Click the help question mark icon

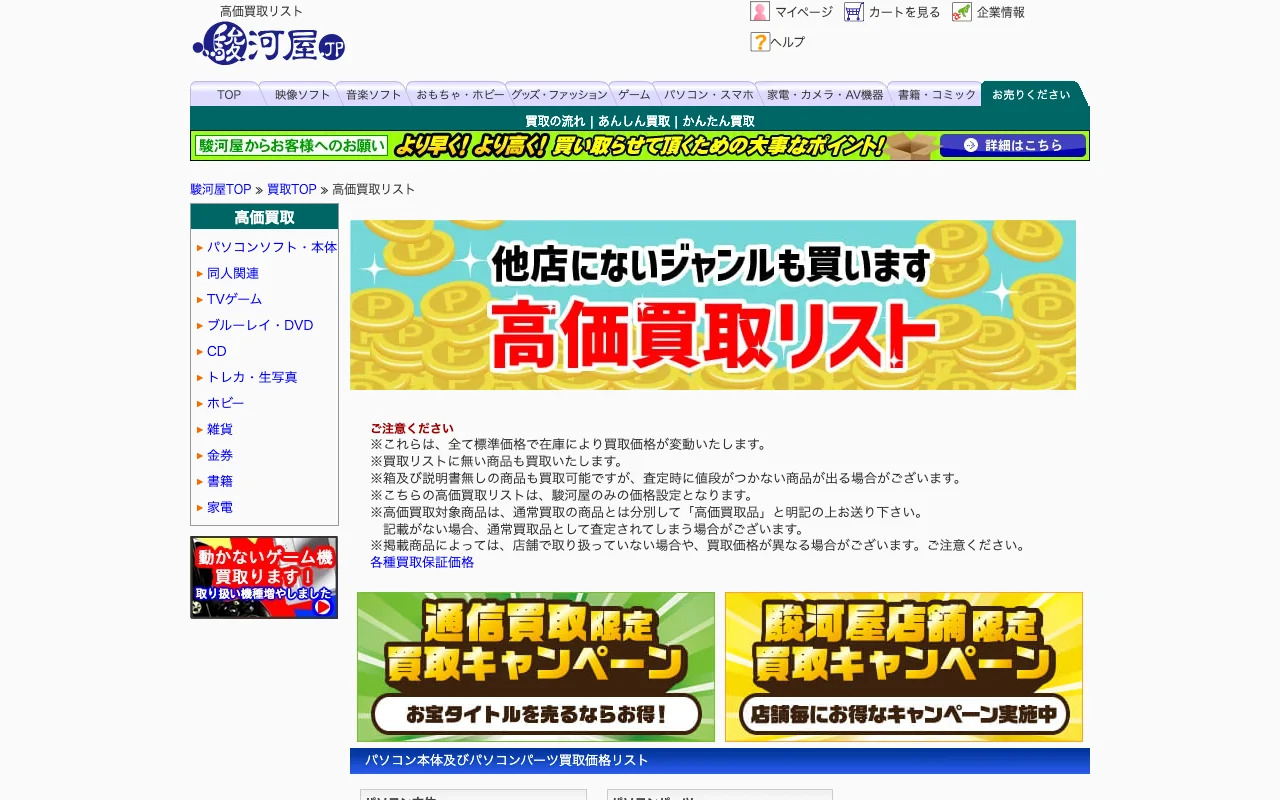click(x=760, y=42)
